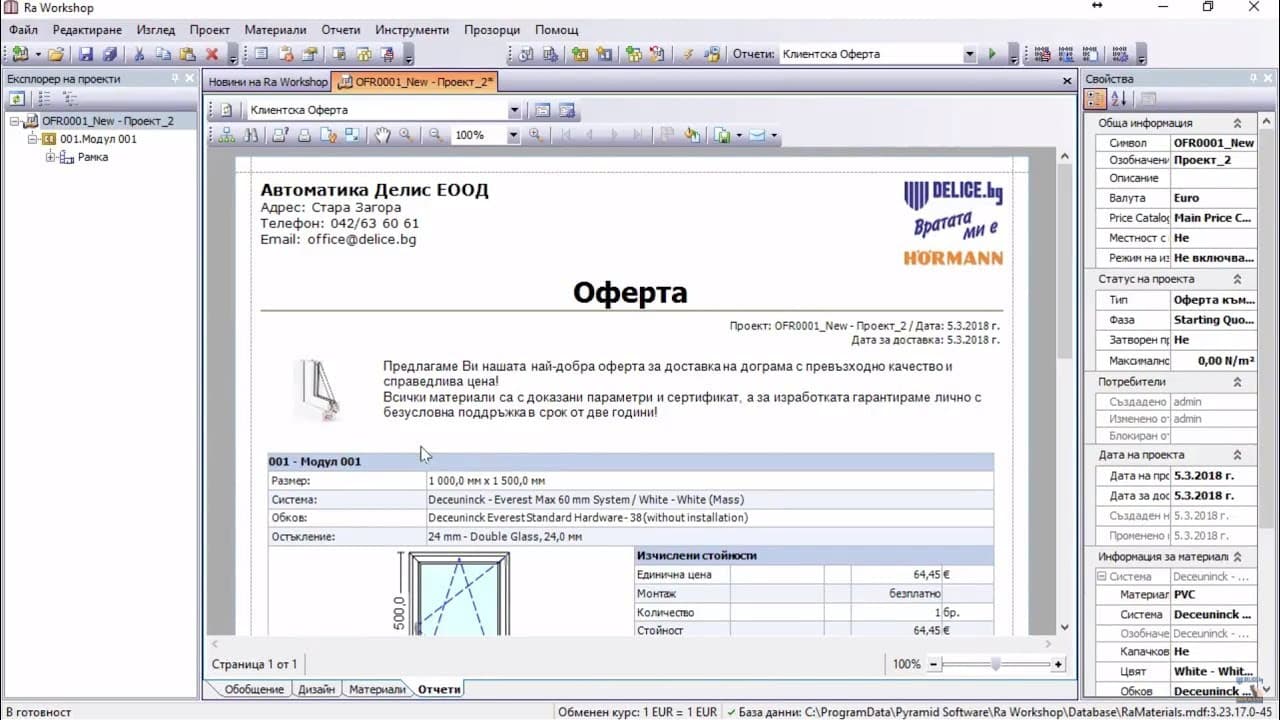The height and width of the screenshot is (720, 1280).
Task: Collapse the Обща информация section
Action: pos(1237,123)
